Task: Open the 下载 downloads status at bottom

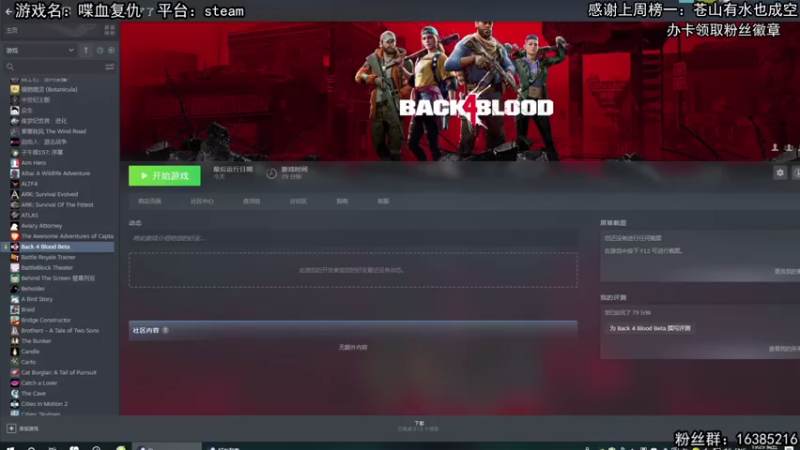Action: [418, 427]
